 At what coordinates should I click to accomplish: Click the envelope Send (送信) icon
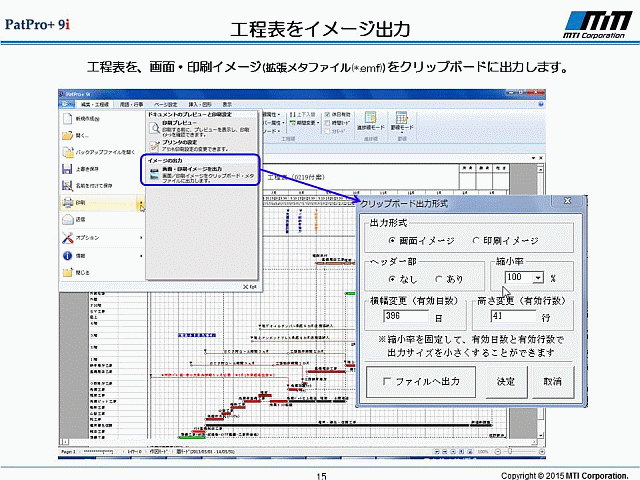[67, 220]
